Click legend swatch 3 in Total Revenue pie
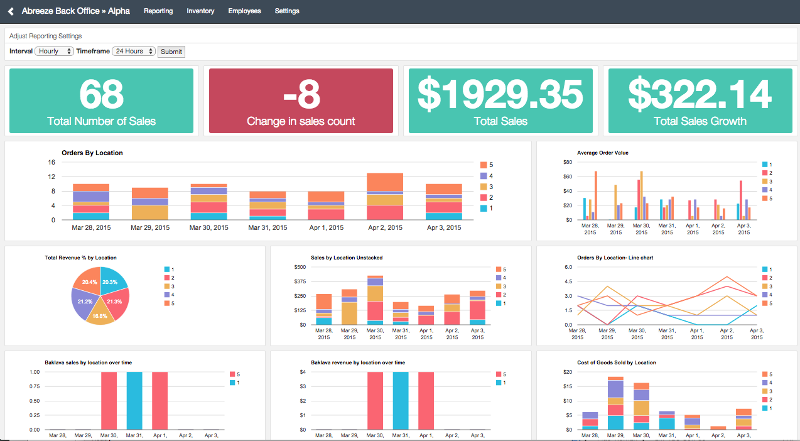The image size is (800, 441). pos(165,286)
